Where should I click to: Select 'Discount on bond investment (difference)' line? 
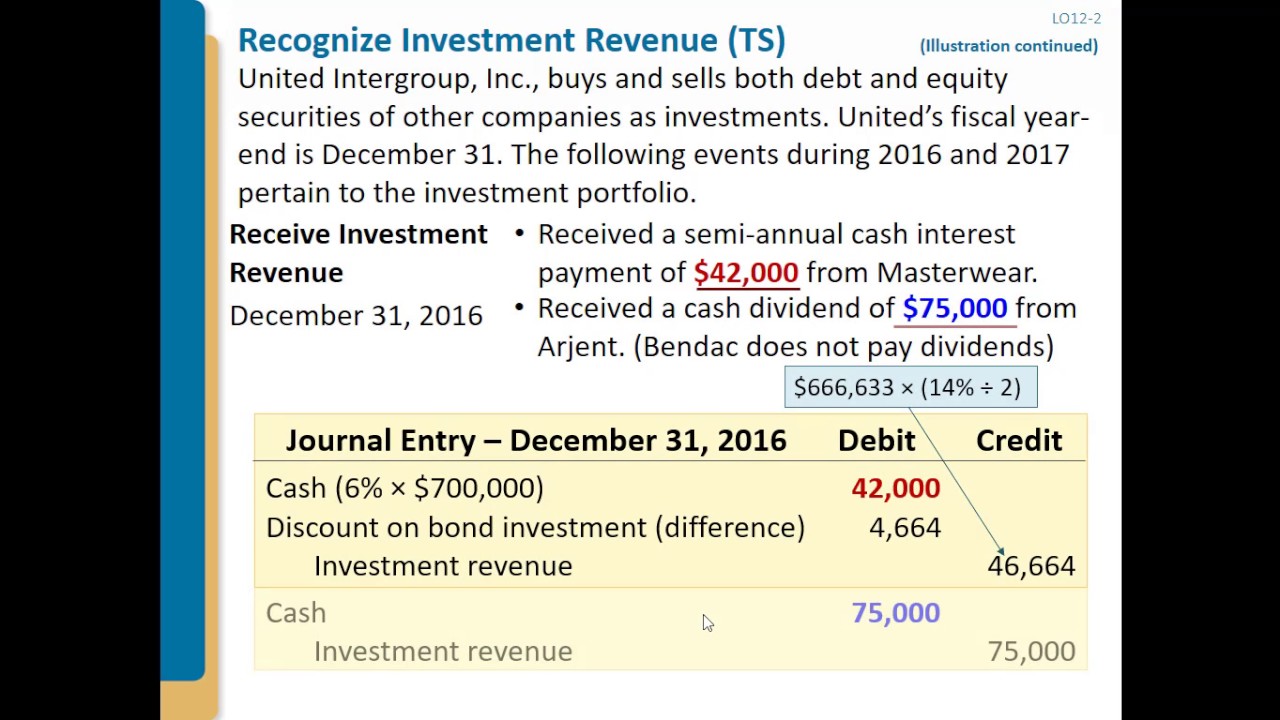535,528
